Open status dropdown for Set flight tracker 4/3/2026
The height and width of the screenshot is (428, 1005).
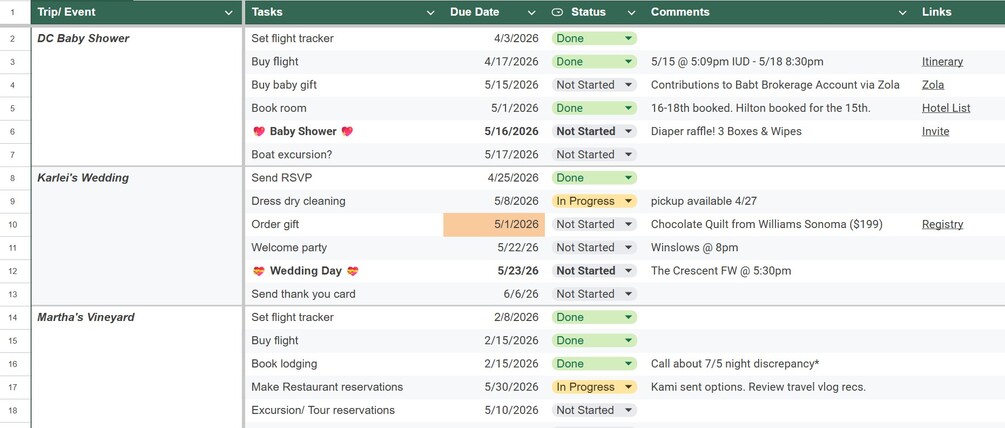click(x=594, y=38)
